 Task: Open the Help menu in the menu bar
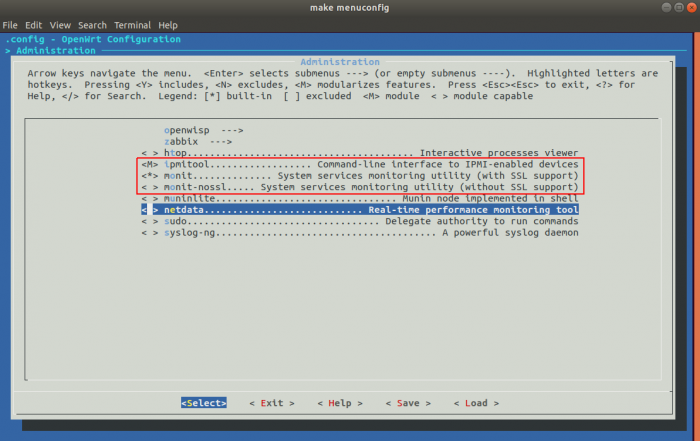click(x=168, y=24)
